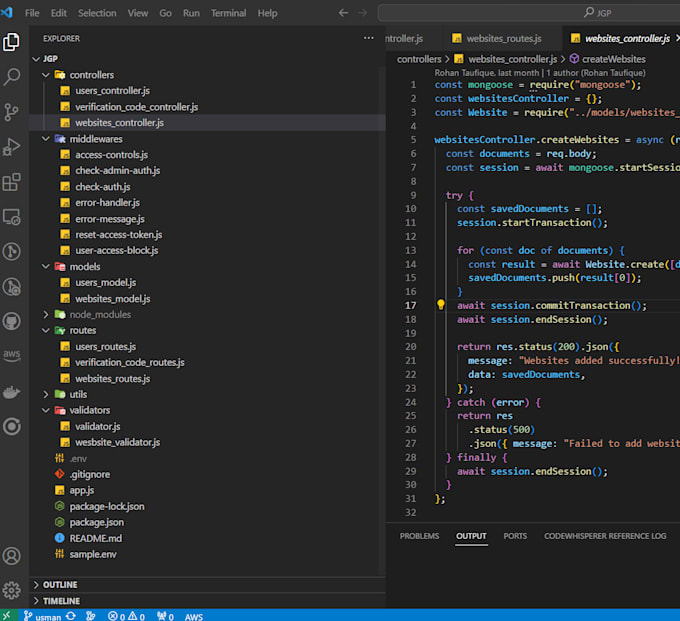
Task: Open the Go menu
Action: (x=165, y=13)
